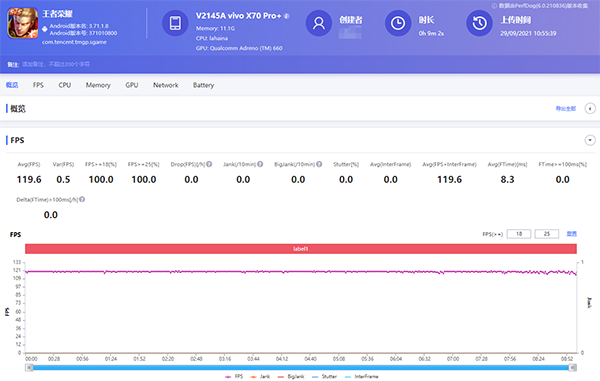This screenshot has height=381, width=600.
Task: Click the help icon beside Delta(FTime)>100ms
Action: click(x=82, y=199)
